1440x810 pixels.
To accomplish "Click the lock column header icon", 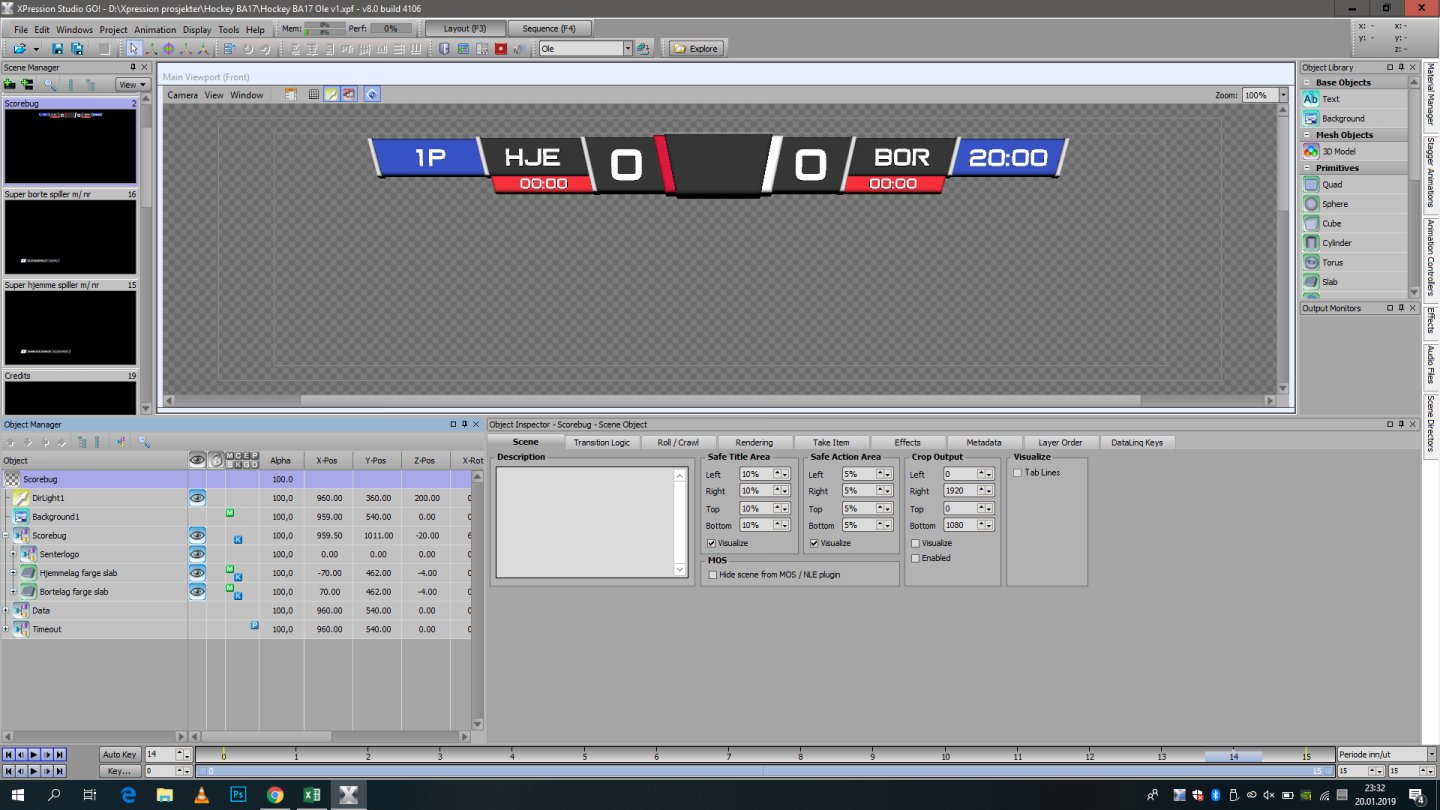I will tap(215, 460).
